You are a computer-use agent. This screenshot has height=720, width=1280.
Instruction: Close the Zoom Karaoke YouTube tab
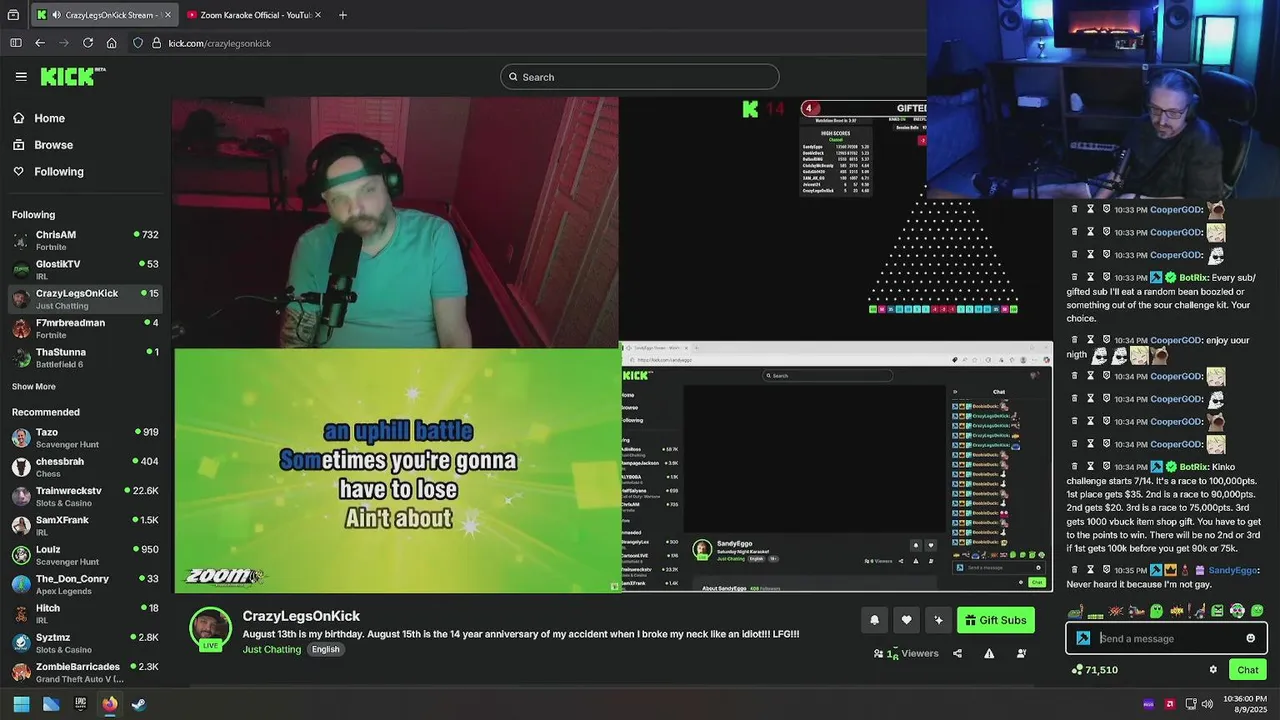click(x=318, y=15)
